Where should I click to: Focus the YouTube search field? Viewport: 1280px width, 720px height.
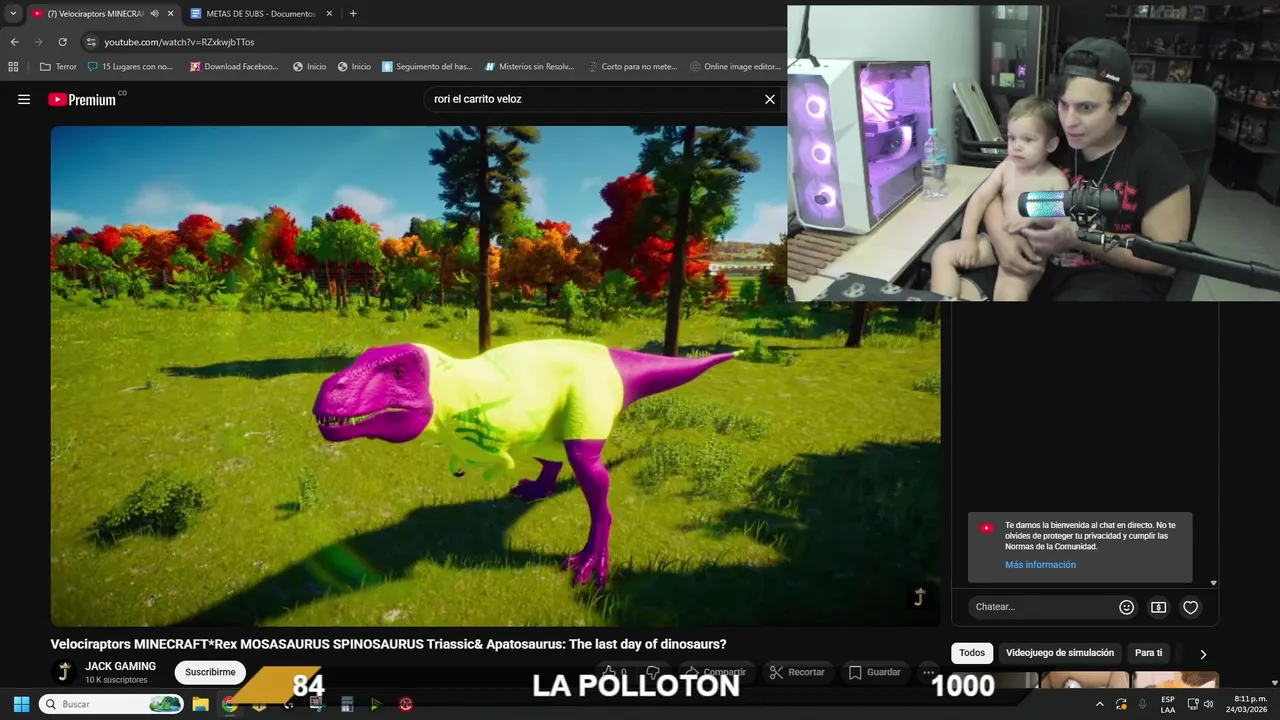[595, 99]
